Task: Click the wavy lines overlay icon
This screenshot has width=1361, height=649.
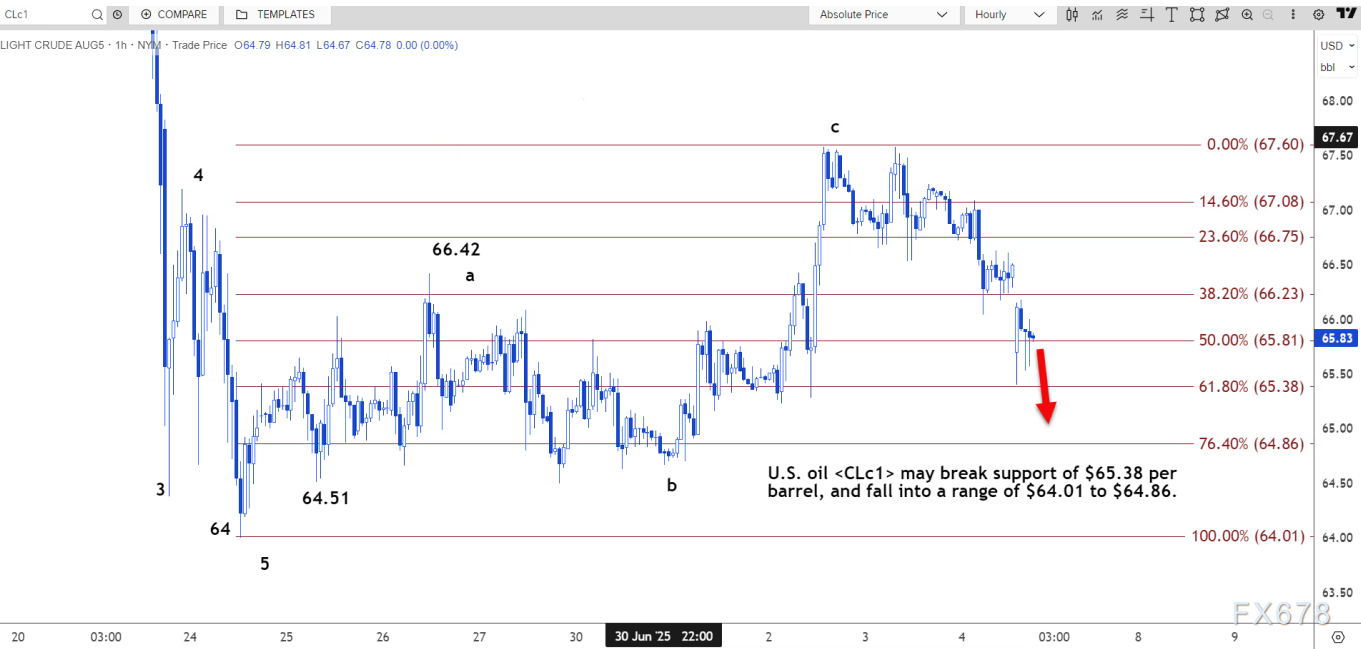Action: 1122,14
